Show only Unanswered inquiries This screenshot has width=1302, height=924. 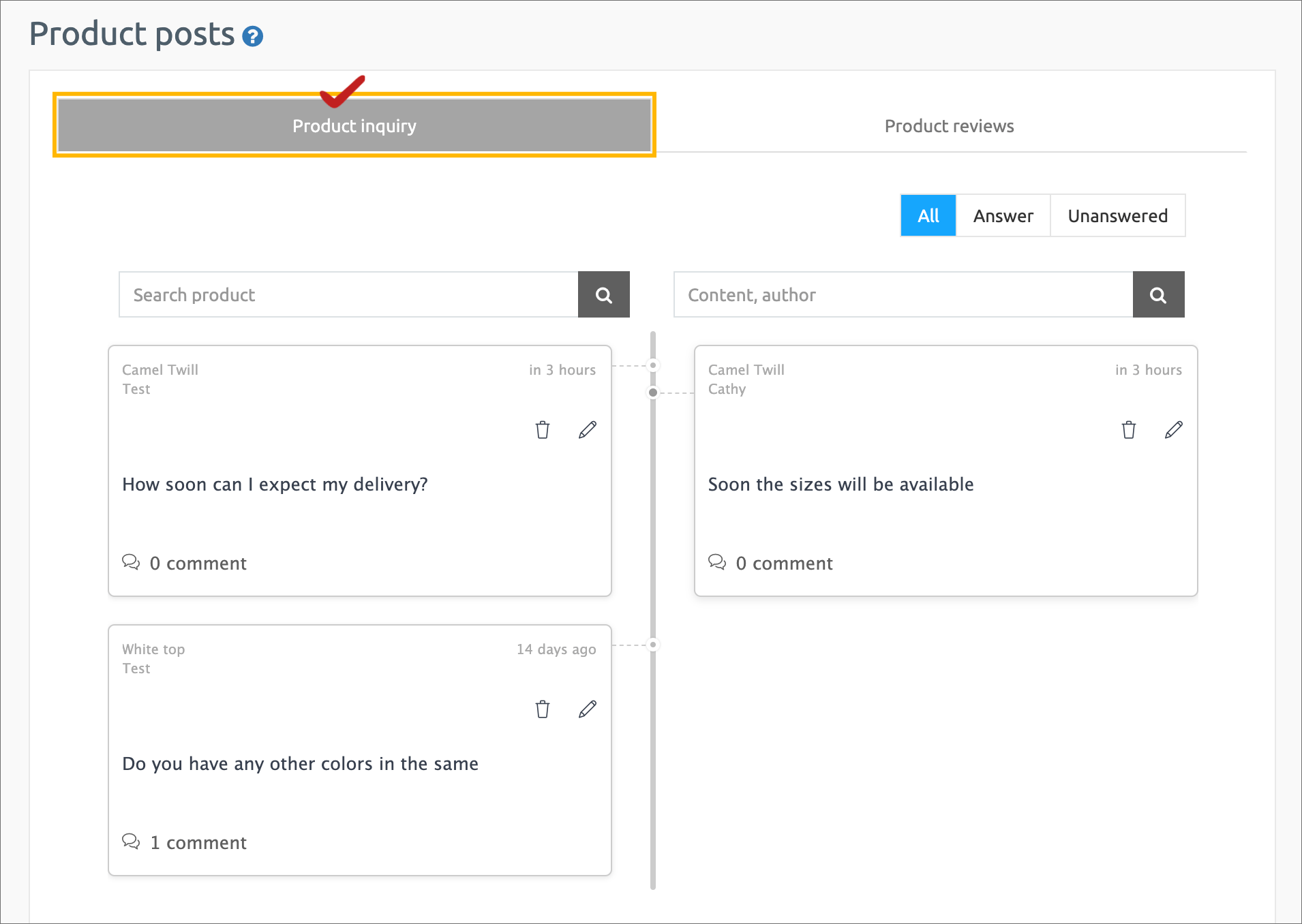click(1117, 216)
